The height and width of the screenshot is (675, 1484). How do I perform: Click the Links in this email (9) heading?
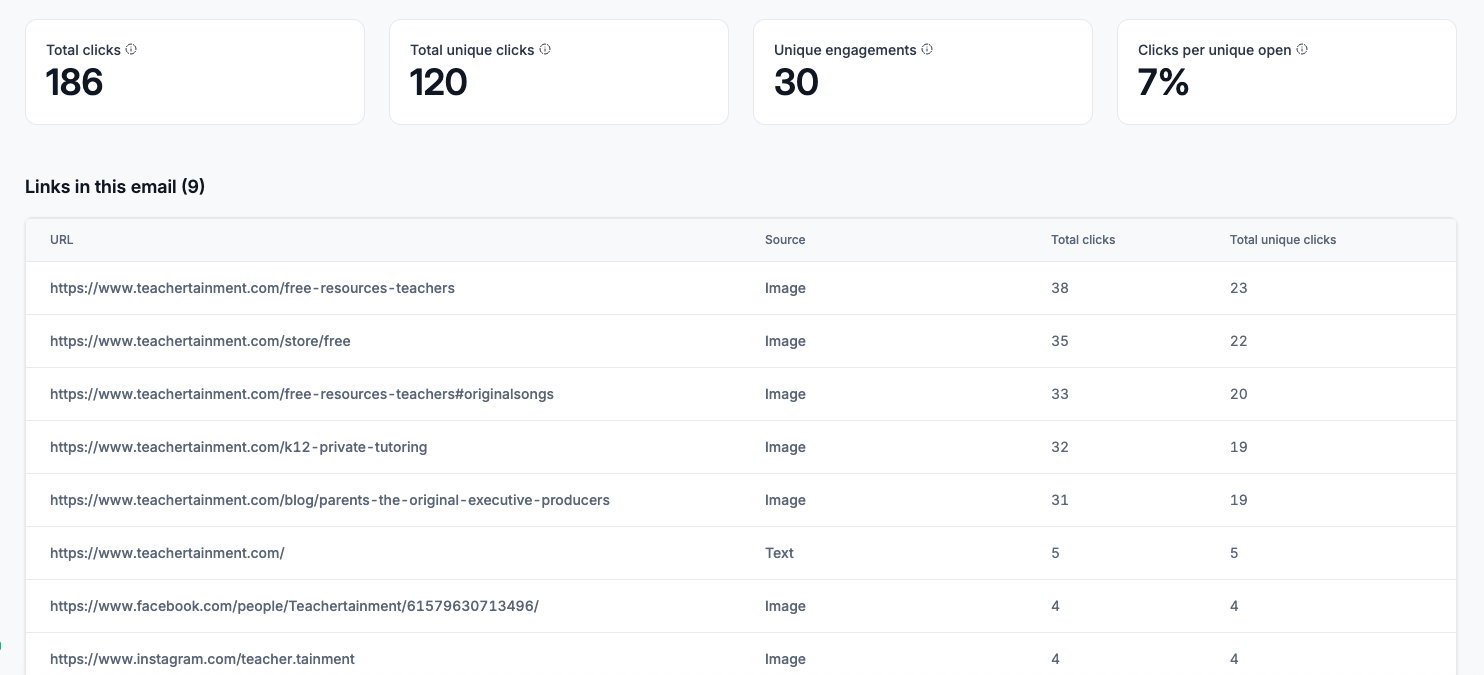[x=115, y=187]
